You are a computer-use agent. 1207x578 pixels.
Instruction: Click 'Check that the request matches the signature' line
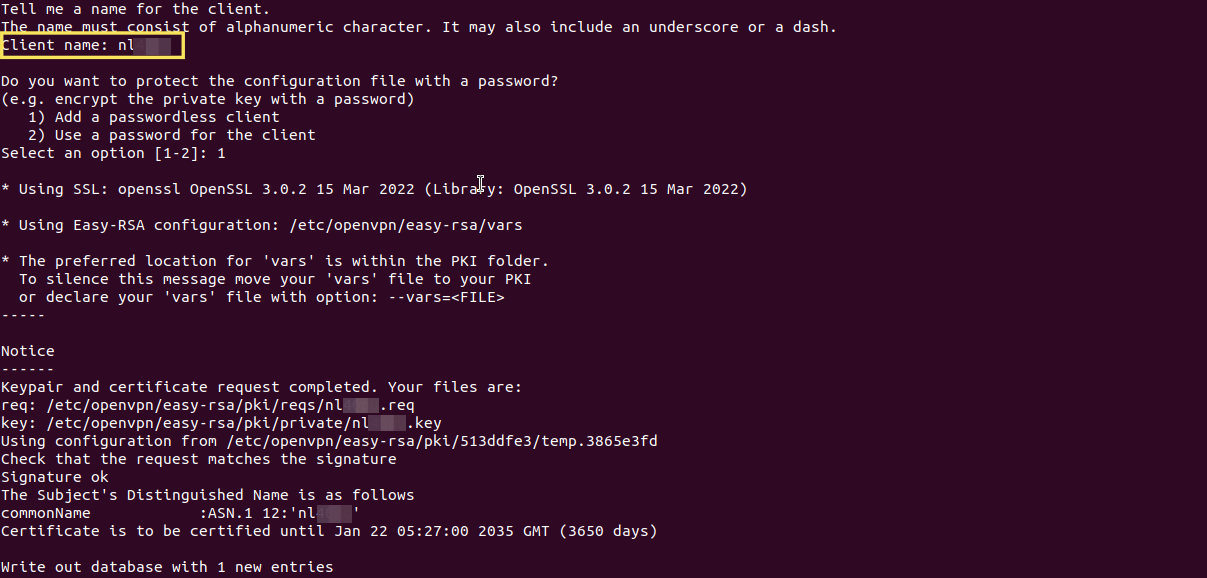tap(198, 459)
